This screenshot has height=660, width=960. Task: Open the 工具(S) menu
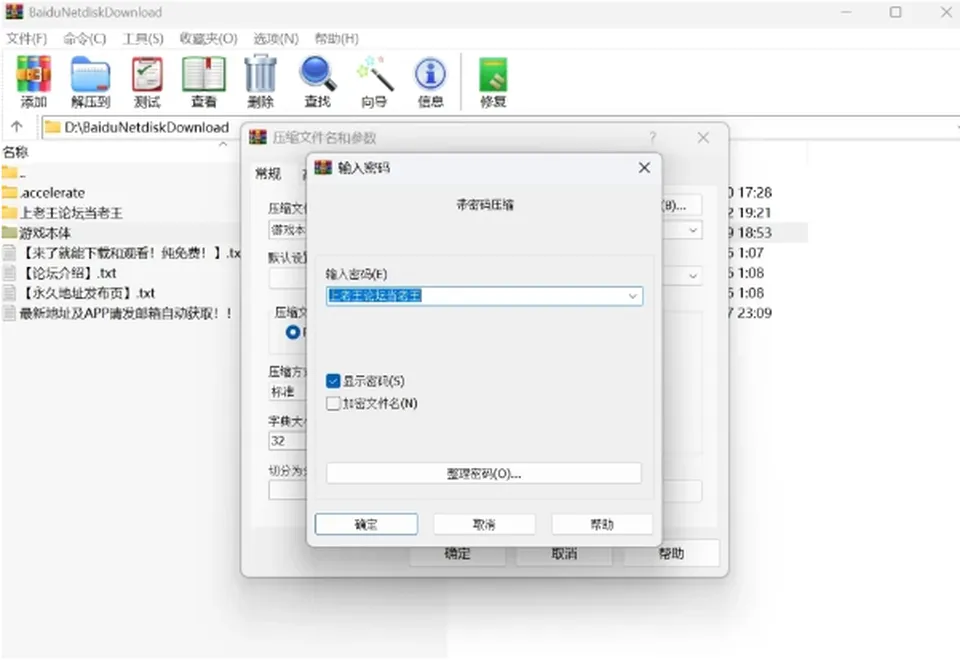click(143, 39)
